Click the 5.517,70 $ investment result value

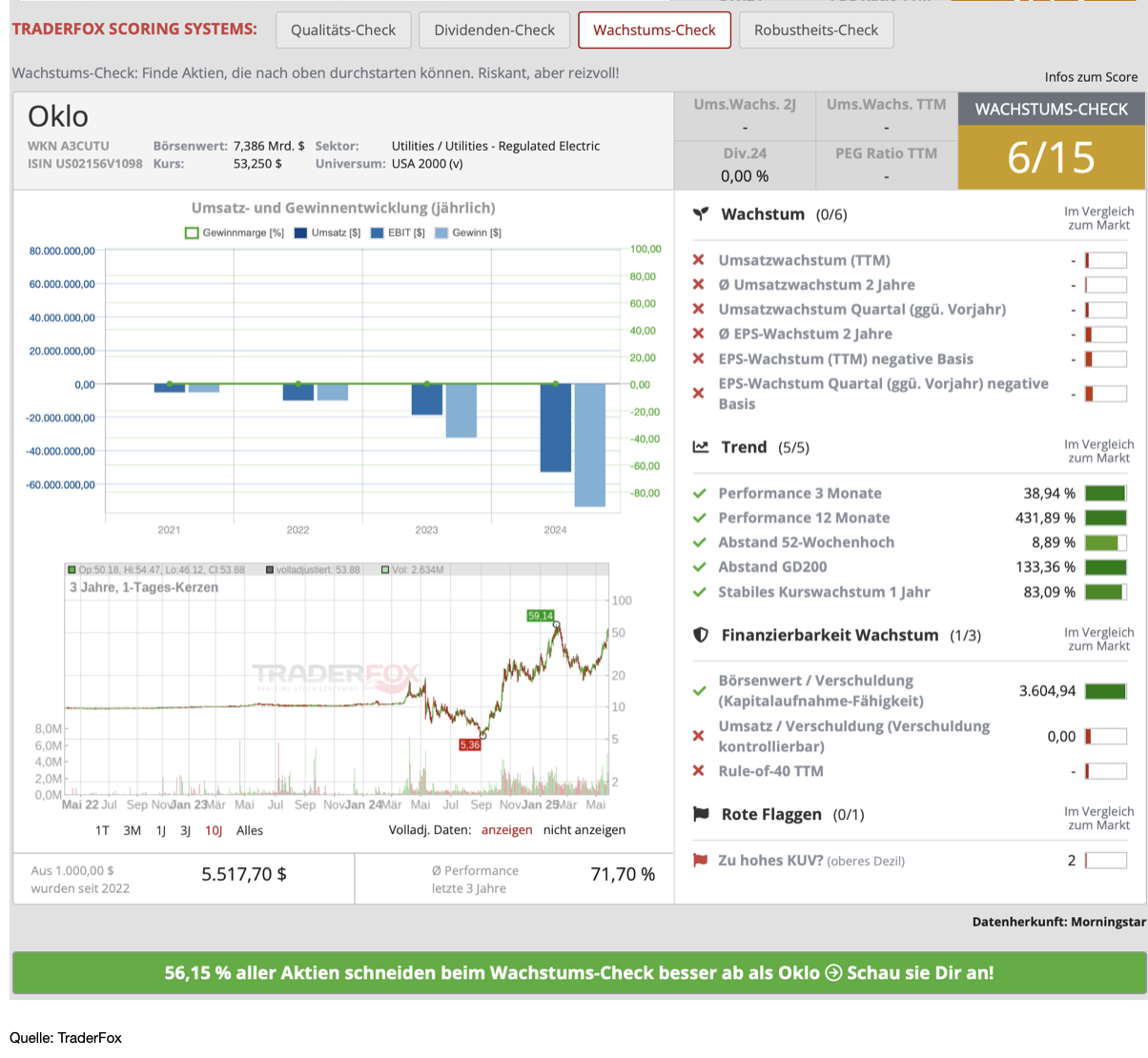click(244, 875)
